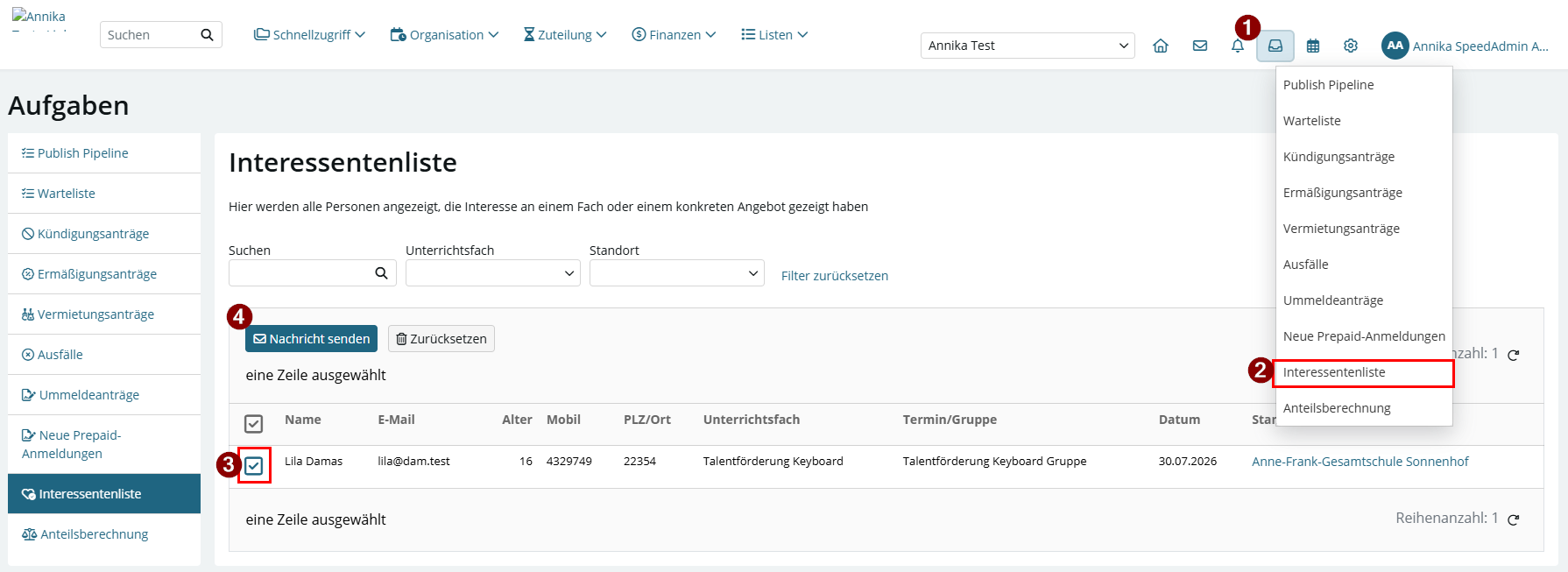Click the Filter zurücksetzen link
The height and width of the screenshot is (572, 1568).
835,276
